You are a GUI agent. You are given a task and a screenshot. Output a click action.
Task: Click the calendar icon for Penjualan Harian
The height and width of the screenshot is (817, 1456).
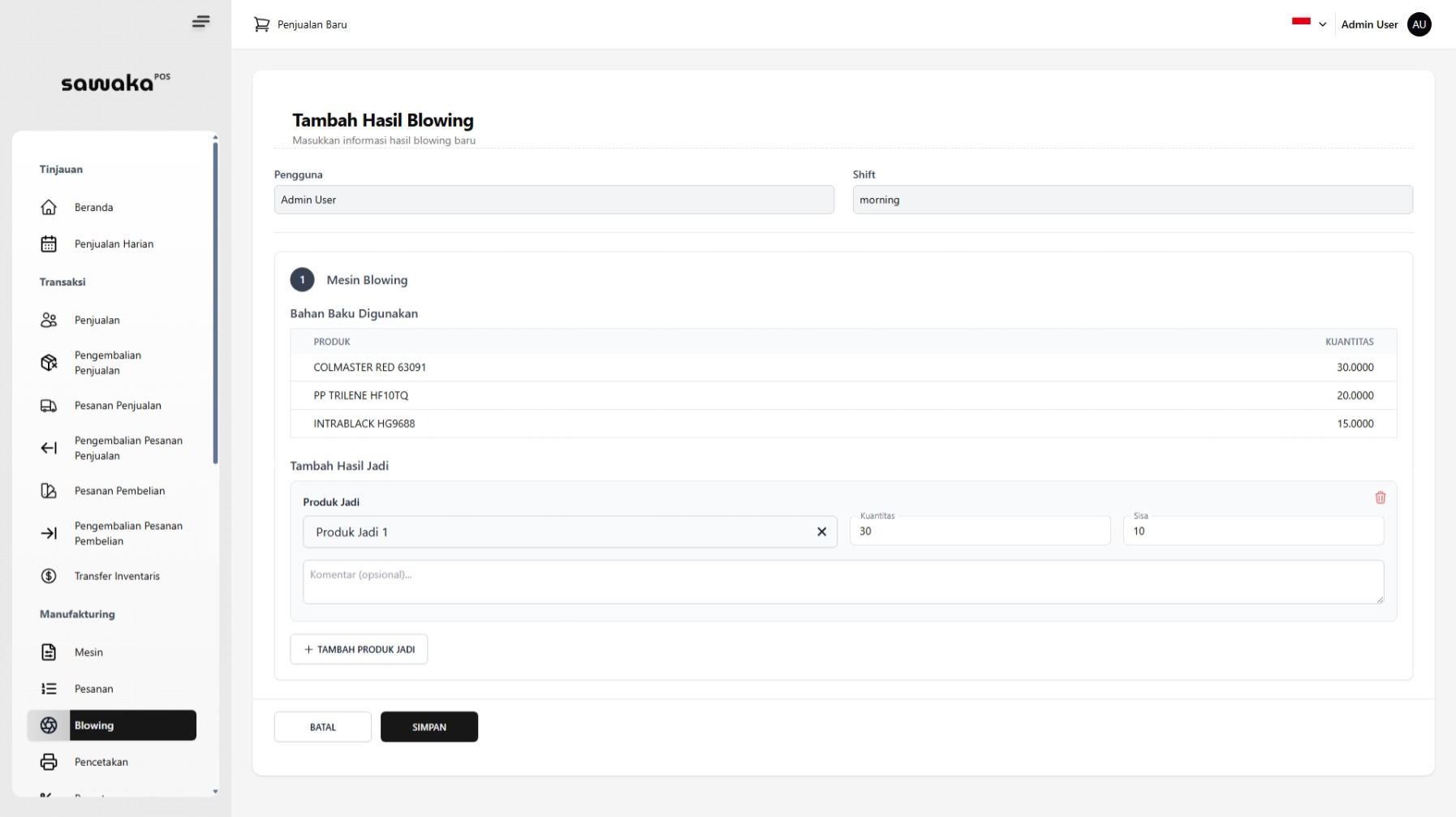point(49,244)
